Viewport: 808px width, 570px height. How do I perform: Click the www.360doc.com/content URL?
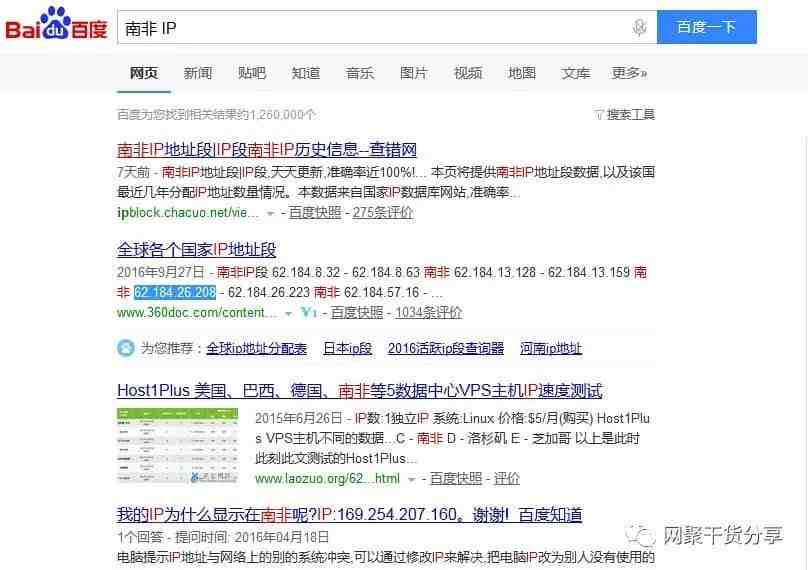pyautogui.click(x=198, y=312)
